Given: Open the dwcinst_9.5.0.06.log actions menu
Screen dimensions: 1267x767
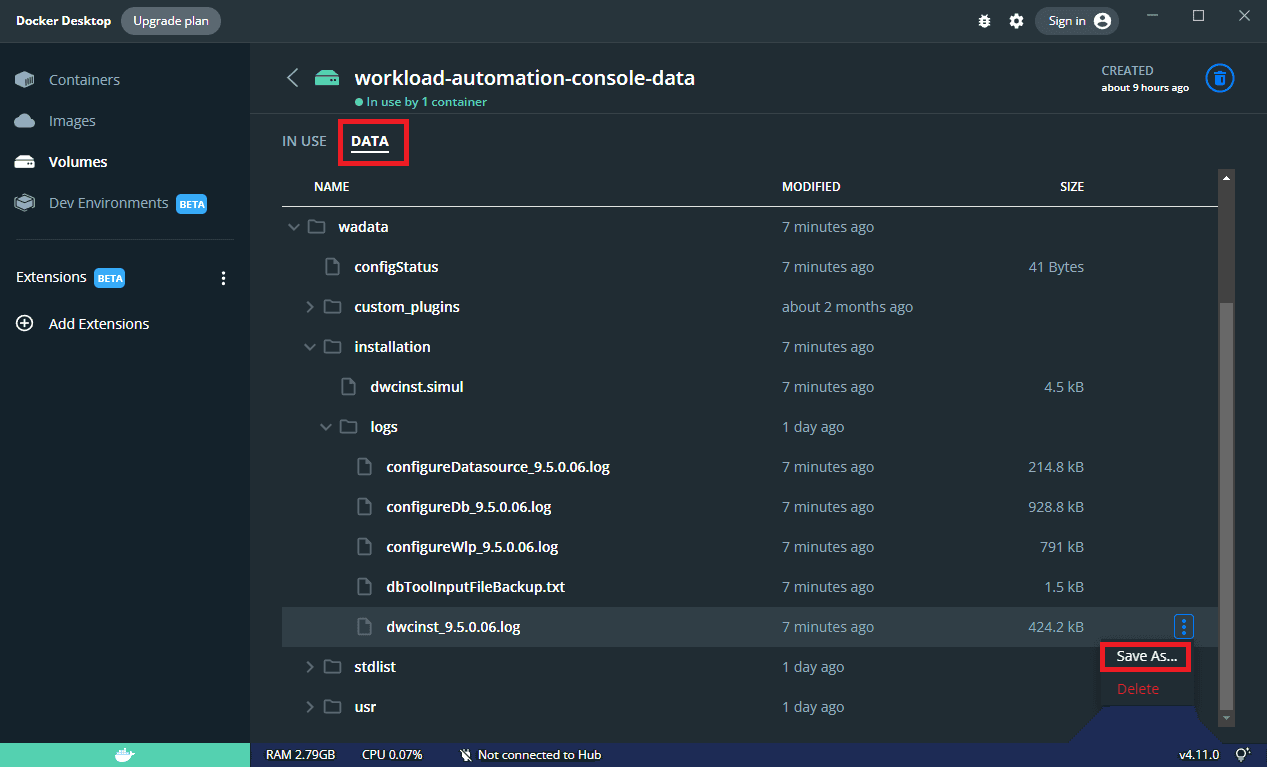Looking at the screenshot, I should 1183,627.
